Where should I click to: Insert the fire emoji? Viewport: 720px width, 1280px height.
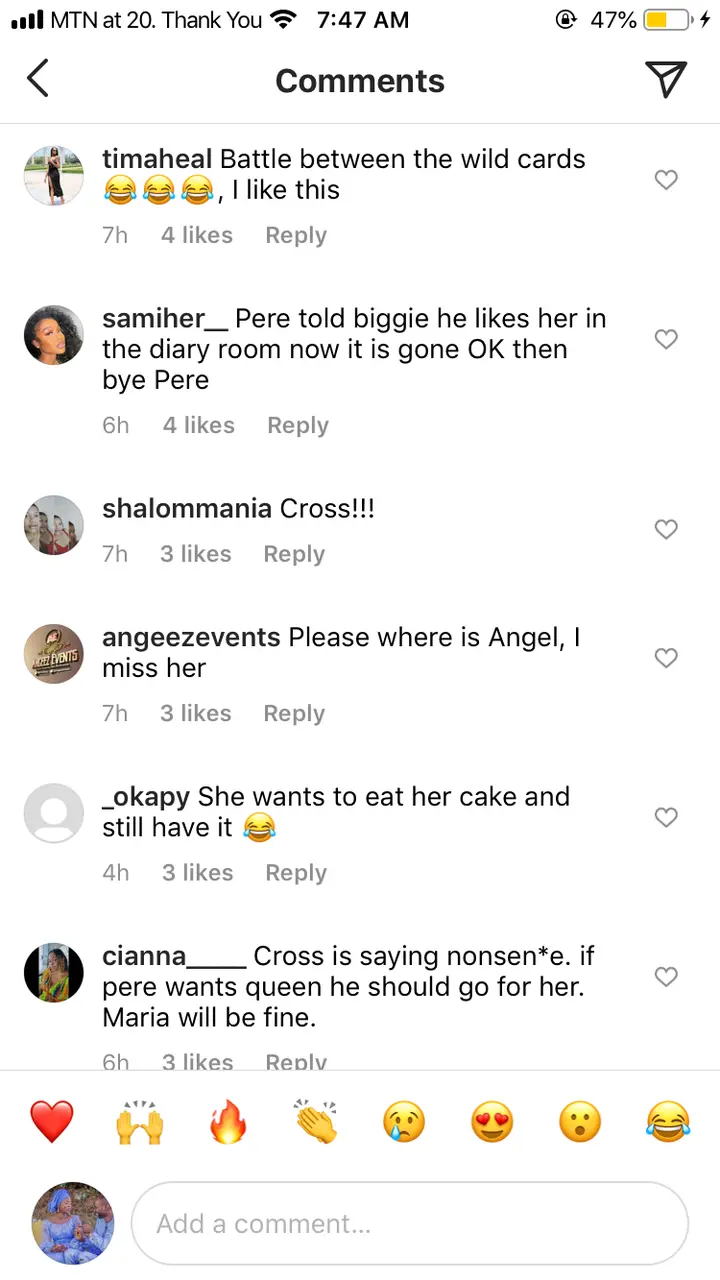227,1121
